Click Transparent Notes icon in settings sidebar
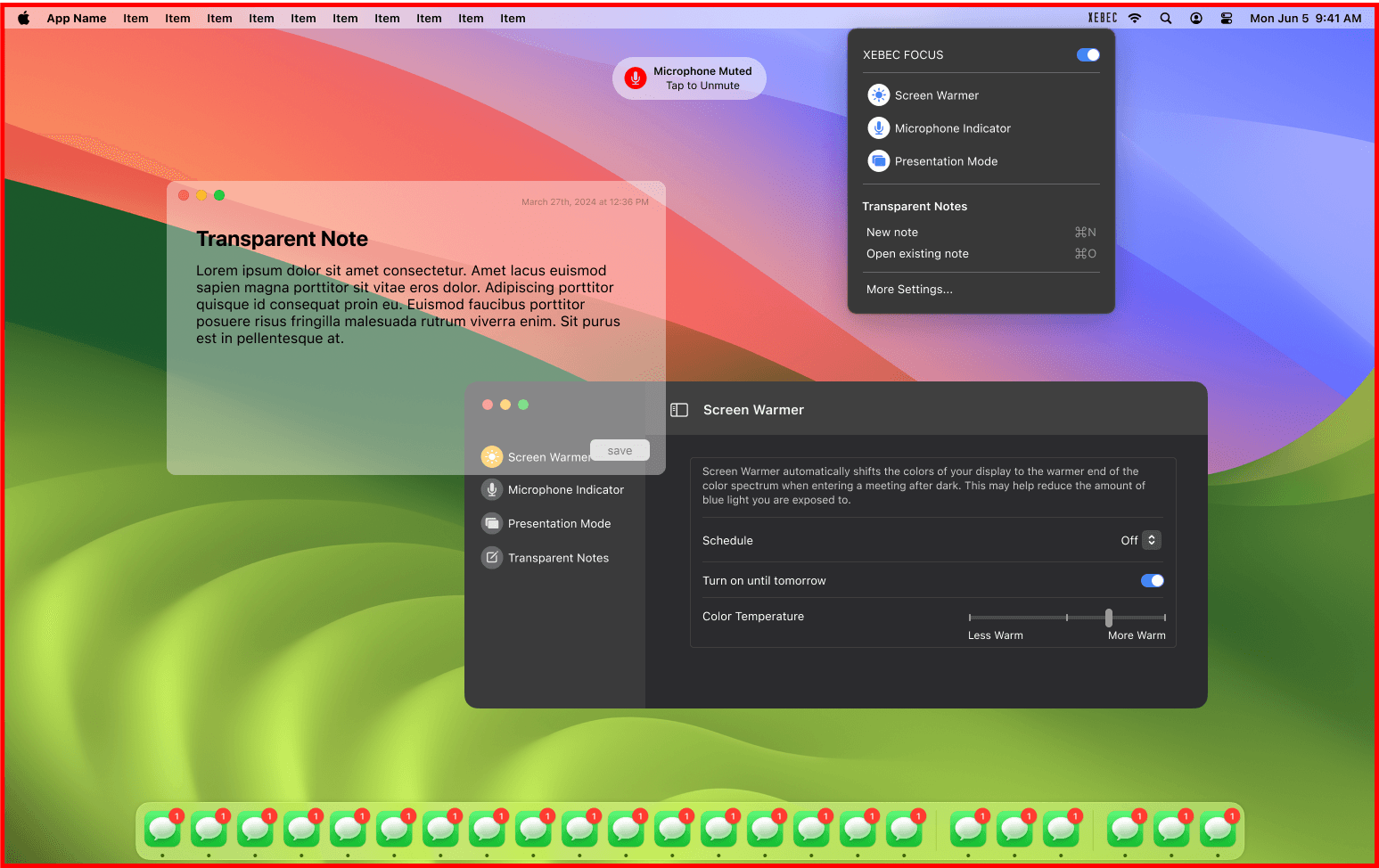 click(x=492, y=558)
